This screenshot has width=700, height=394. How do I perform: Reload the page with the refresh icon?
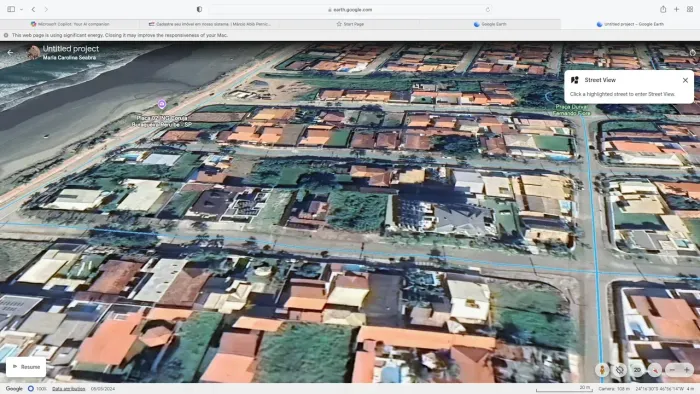pos(488,9)
